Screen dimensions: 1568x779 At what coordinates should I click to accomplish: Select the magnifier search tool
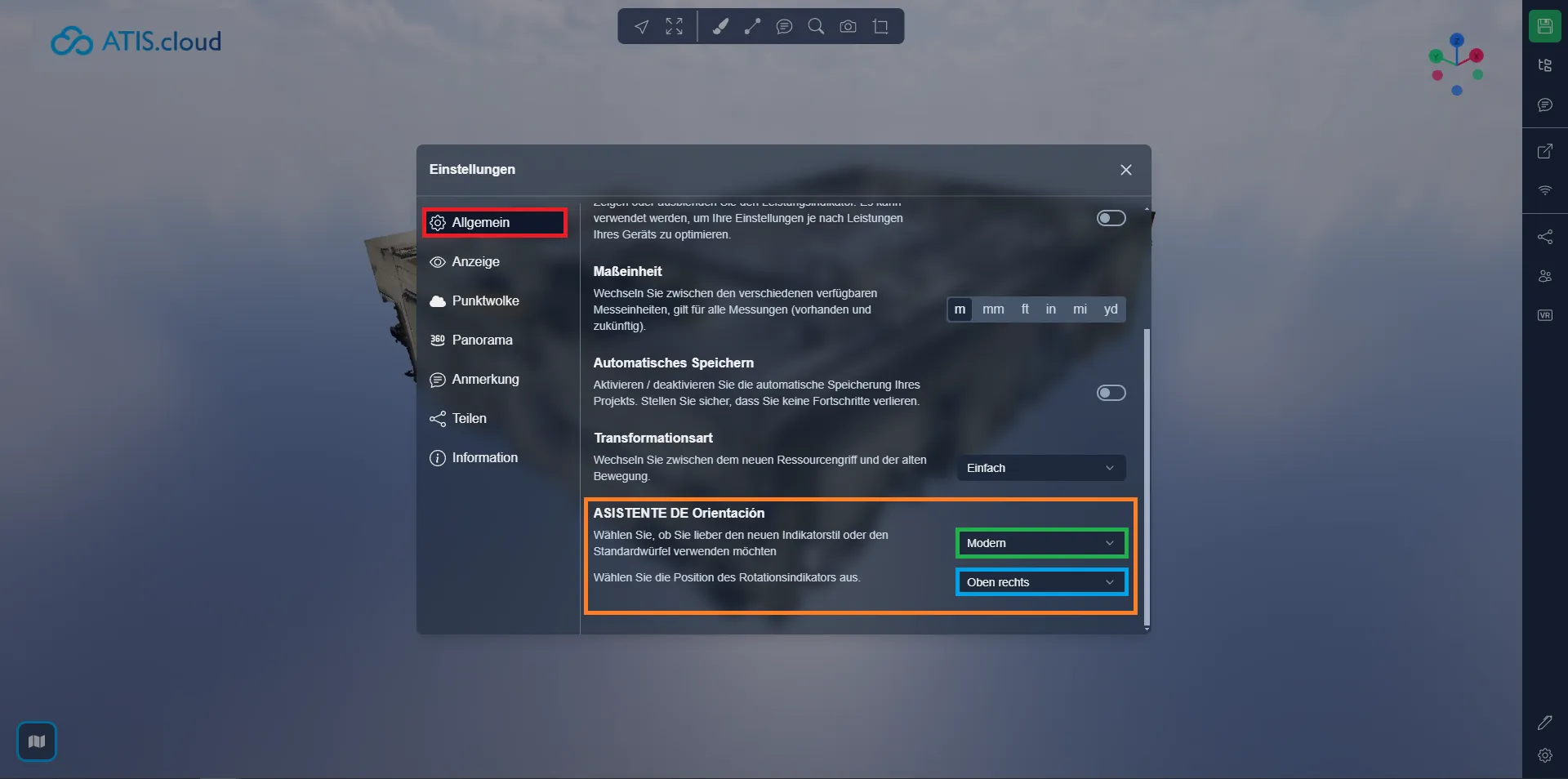[816, 27]
